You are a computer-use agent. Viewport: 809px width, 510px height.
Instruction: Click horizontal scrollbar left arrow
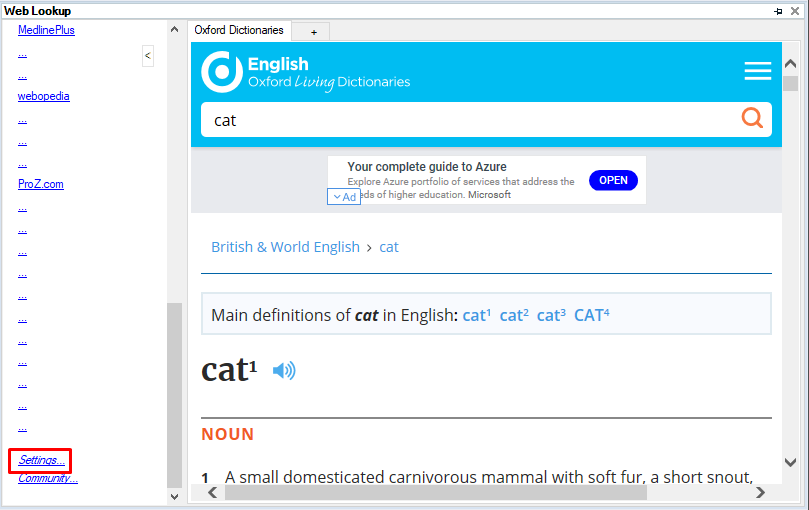[x=213, y=493]
